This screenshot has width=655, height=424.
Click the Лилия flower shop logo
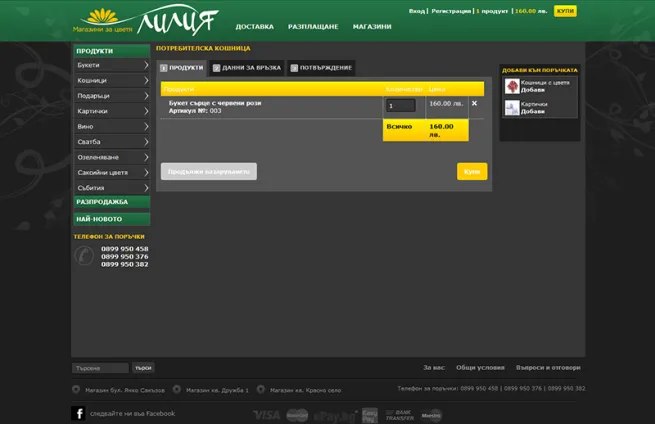coord(146,20)
